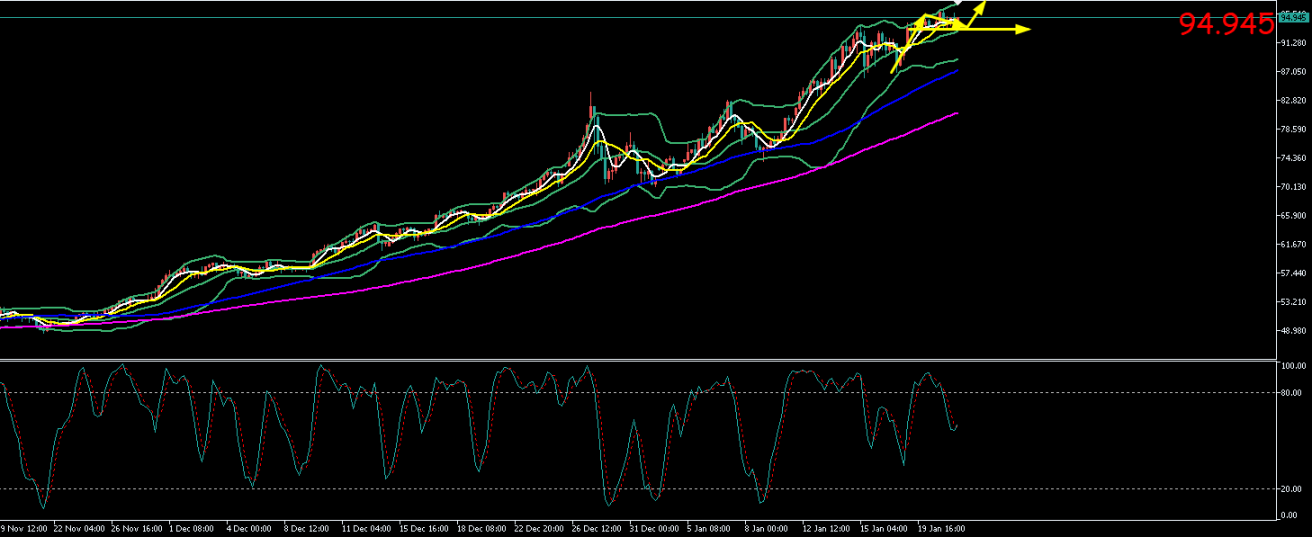Click the 26 Dec 12:00 time label

point(596,528)
